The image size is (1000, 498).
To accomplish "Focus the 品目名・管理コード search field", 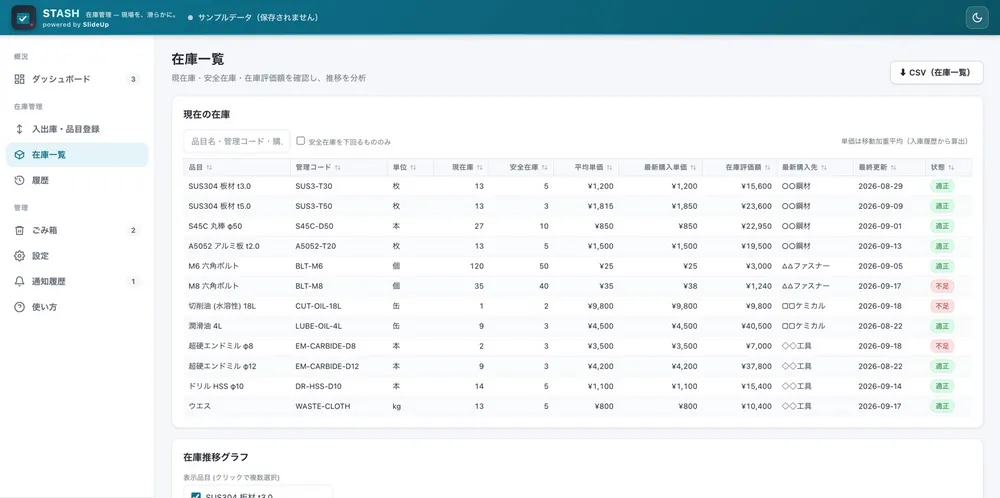I will point(237,141).
